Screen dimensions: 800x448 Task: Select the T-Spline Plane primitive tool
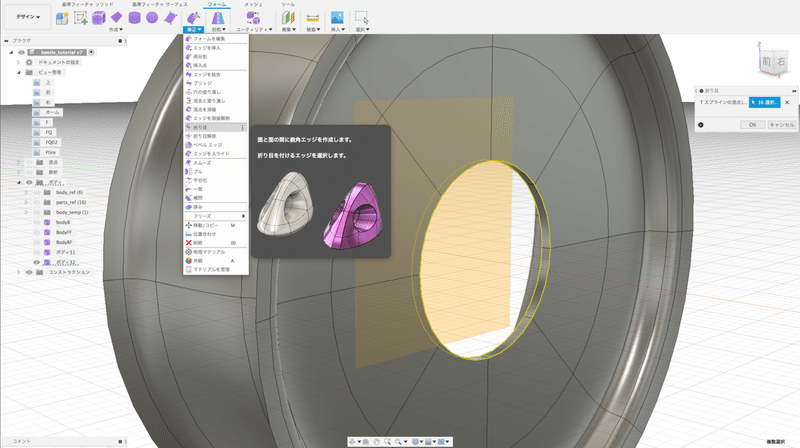click(116, 18)
